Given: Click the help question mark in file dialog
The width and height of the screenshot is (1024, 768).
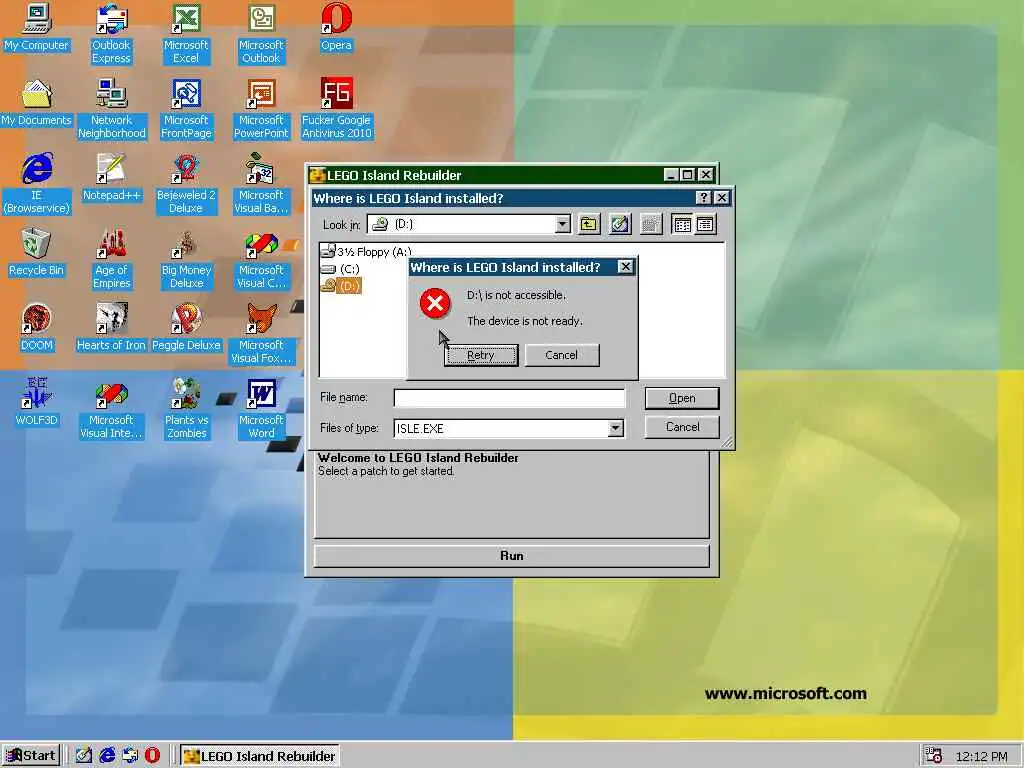Looking at the screenshot, I should pos(703,198).
